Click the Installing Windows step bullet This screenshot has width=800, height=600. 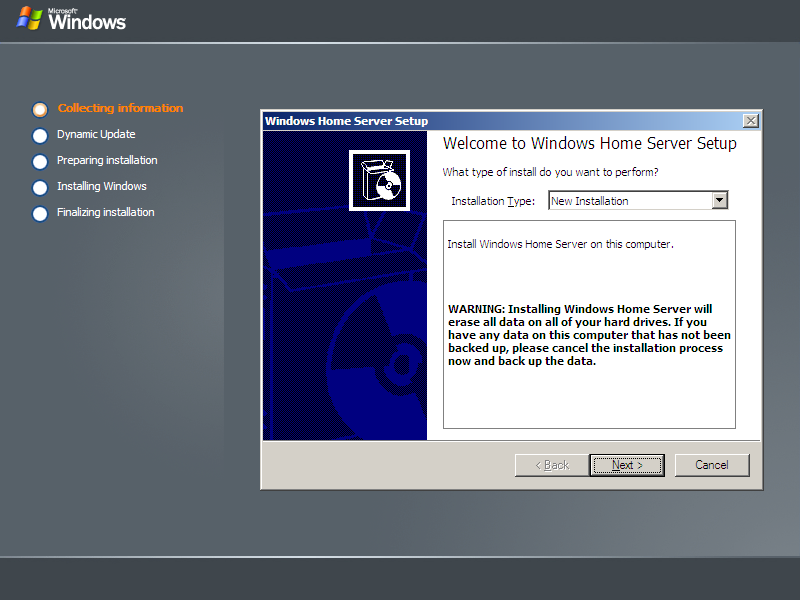click(x=40, y=187)
